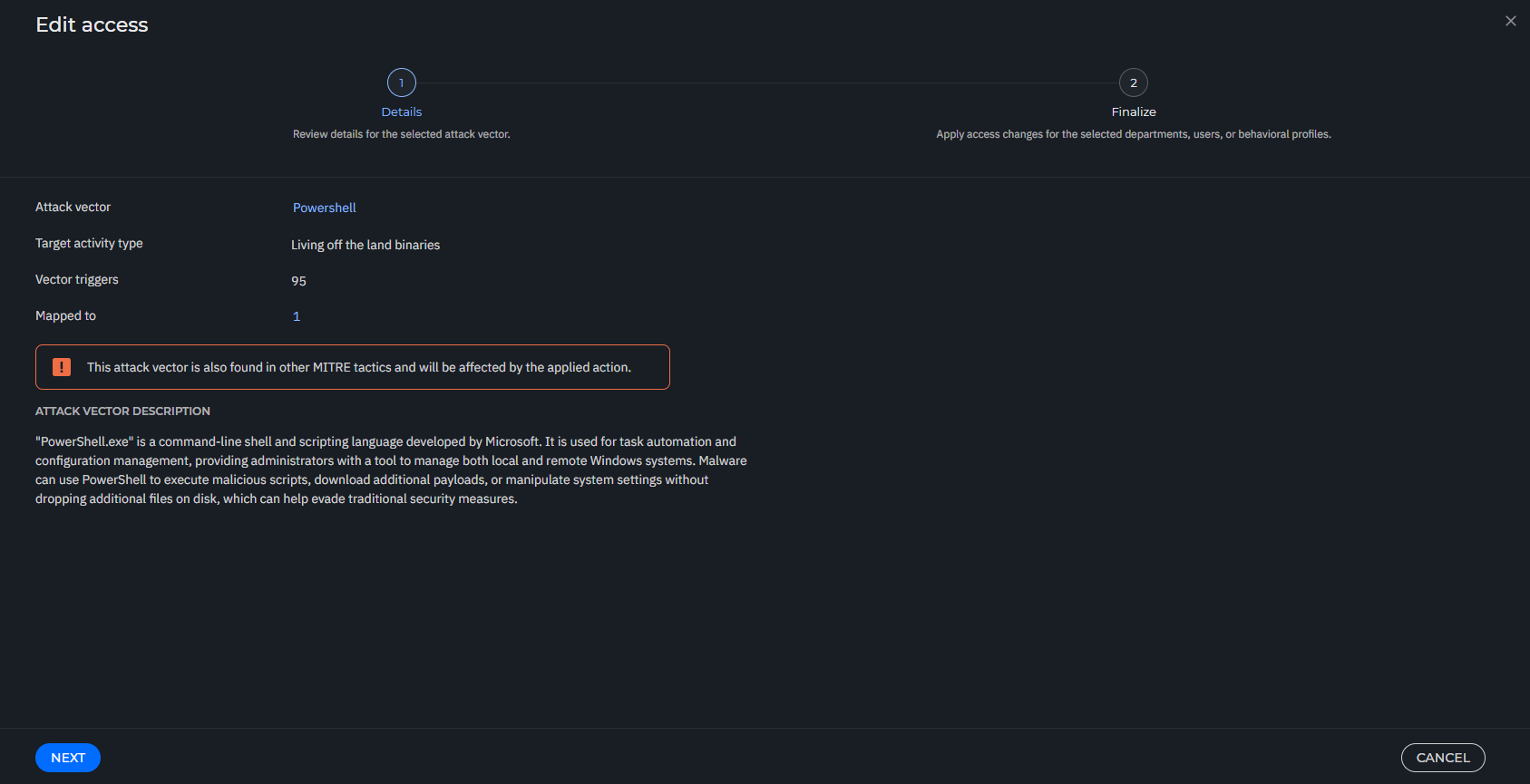Select the Living off the land binaries value

365,245
